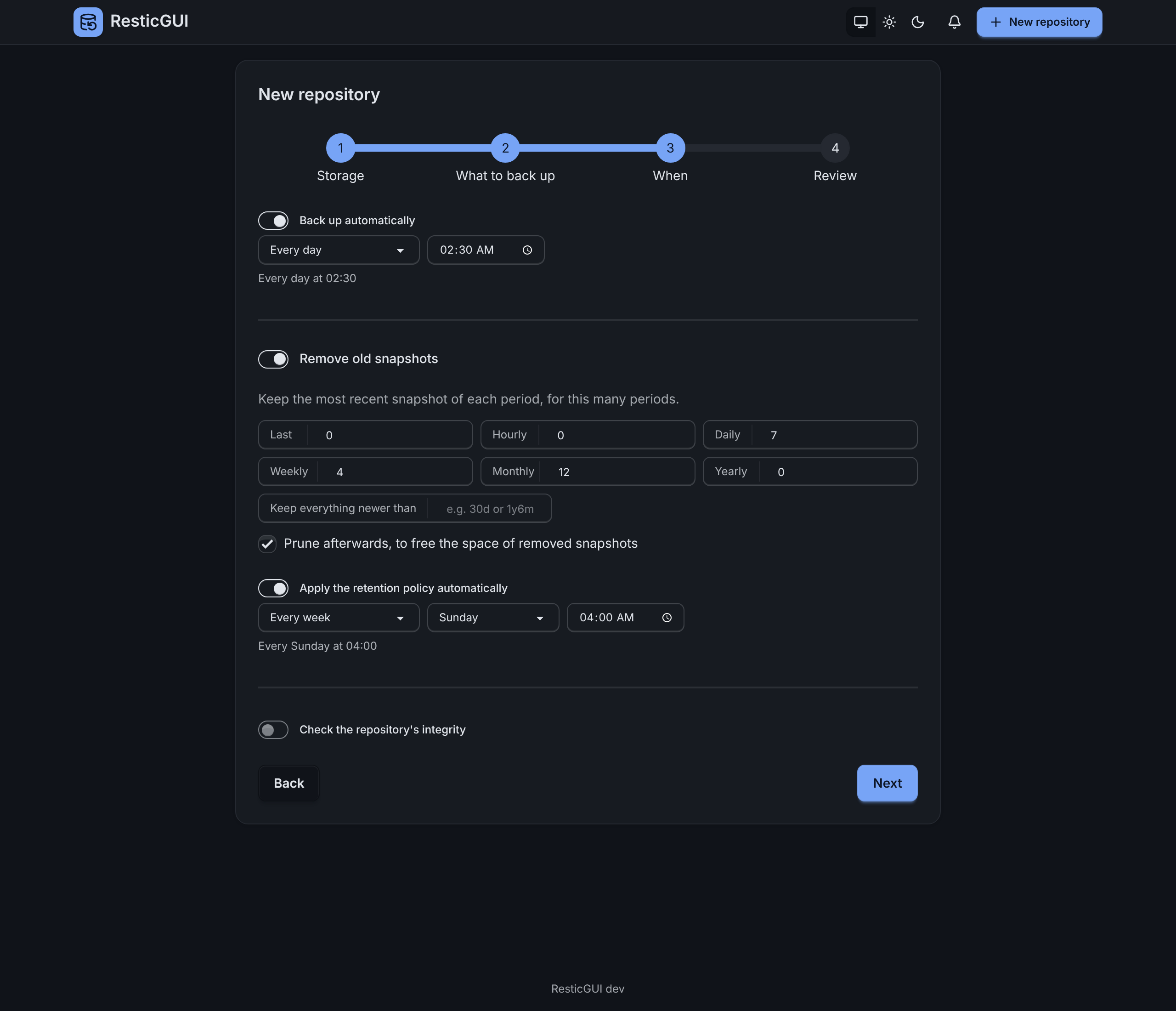Screen dimensions: 1176x1011
Task: Click the Every Sunday at 04:00 summary text
Action: (x=317, y=646)
